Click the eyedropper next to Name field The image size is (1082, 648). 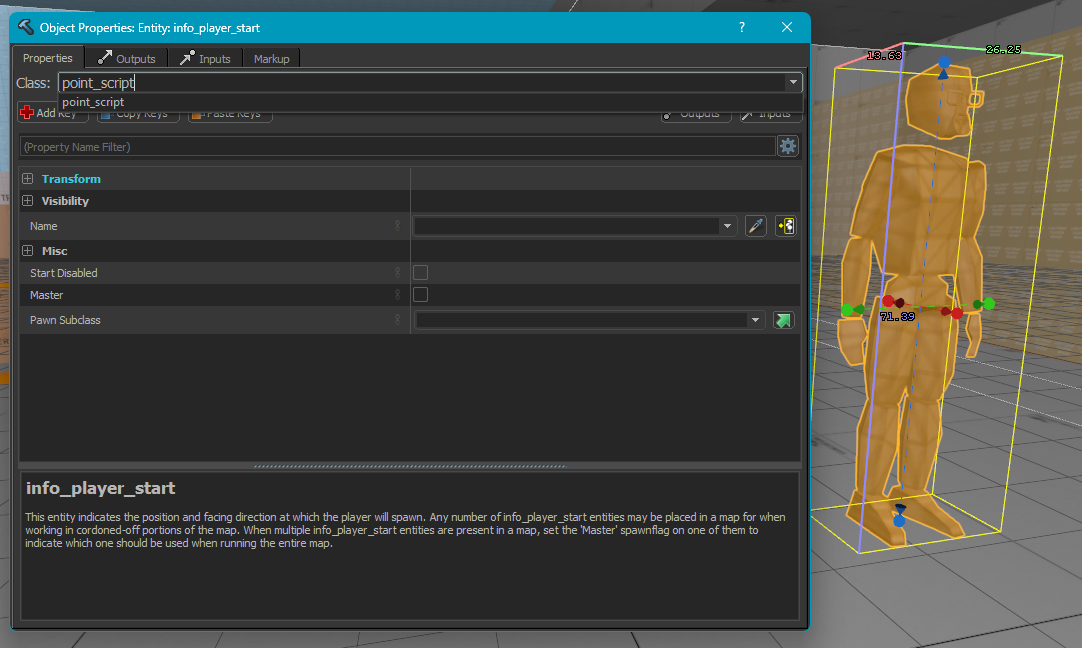pyautogui.click(x=756, y=226)
